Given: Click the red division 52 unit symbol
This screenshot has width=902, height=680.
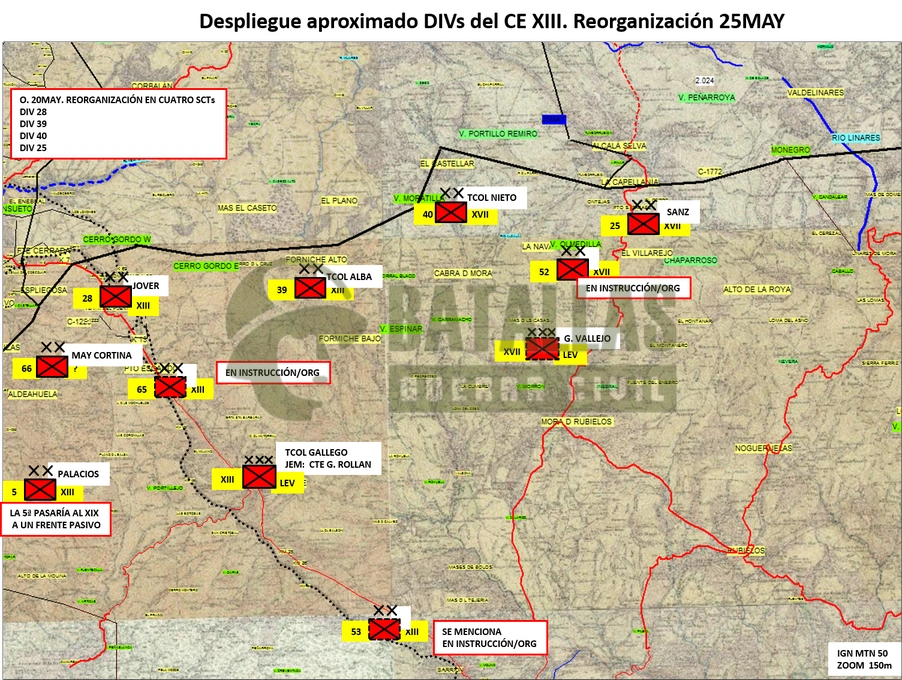Looking at the screenshot, I should (573, 270).
